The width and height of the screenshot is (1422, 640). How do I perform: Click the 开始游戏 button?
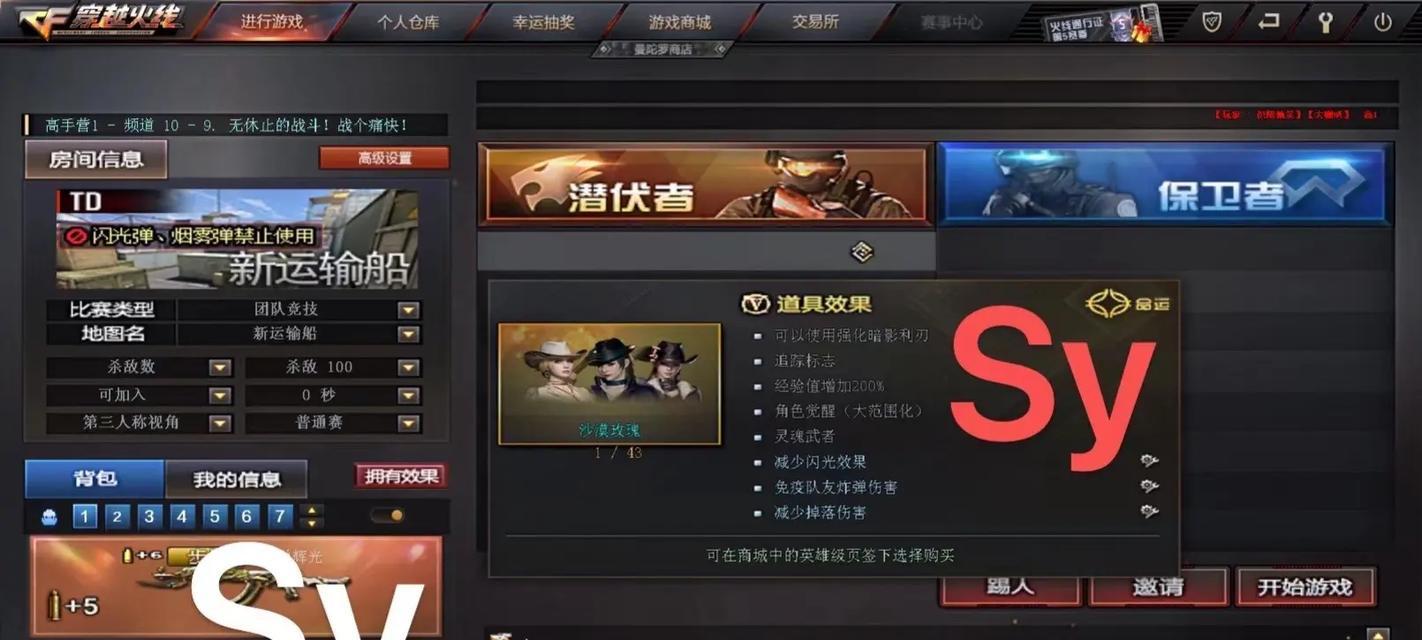click(1305, 587)
